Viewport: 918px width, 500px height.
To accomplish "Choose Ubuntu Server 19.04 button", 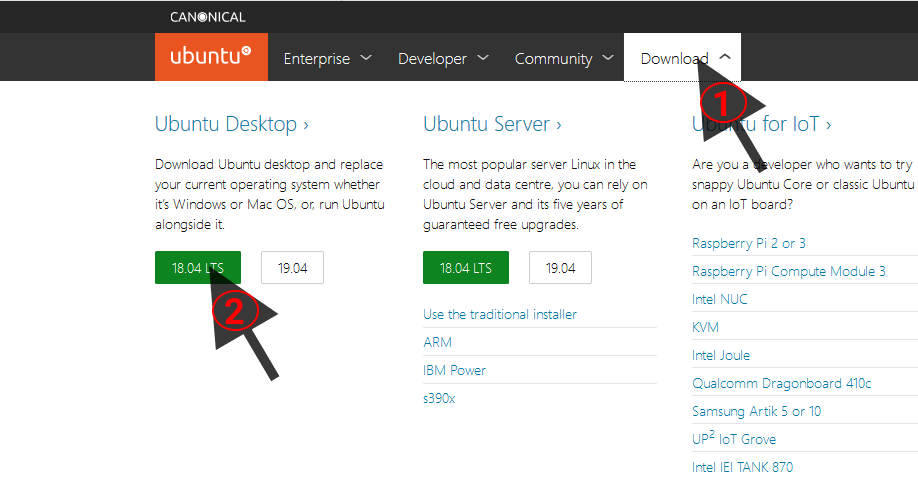I will [560, 268].
